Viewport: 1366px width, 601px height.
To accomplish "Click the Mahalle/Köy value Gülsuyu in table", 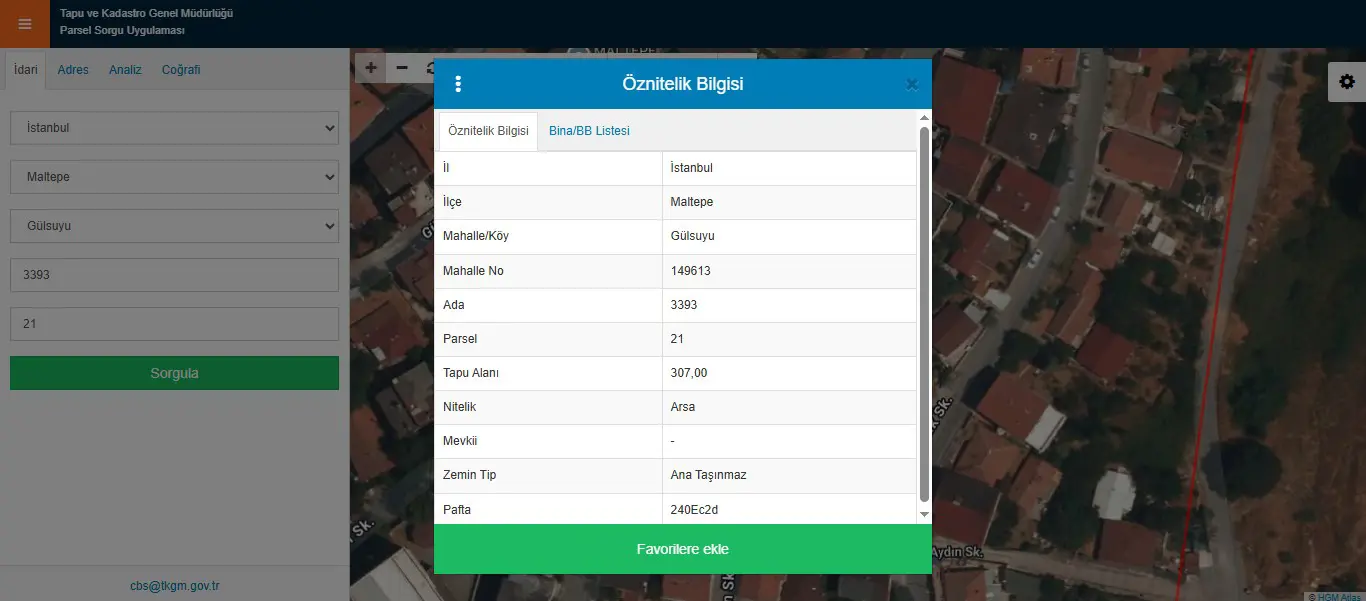I will point(693,236).
